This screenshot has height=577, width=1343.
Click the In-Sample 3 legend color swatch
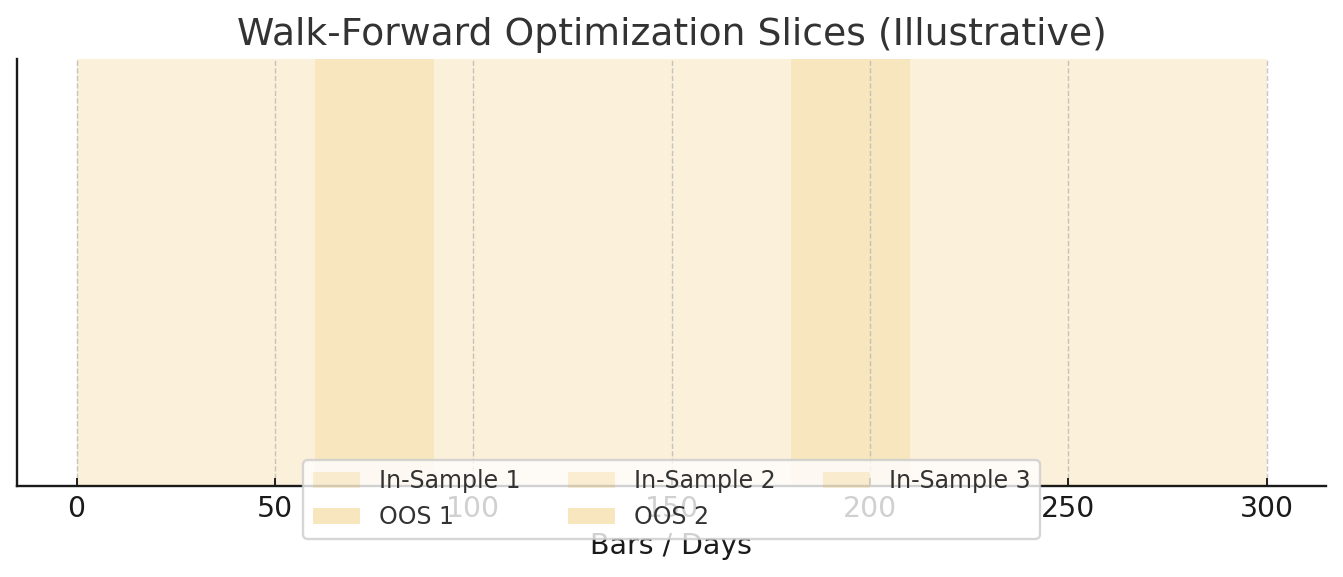(x=846, y=480)
